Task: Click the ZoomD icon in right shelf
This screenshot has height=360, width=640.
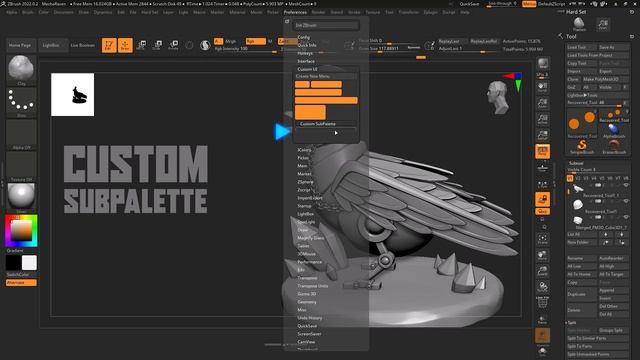Action: [542, 271]
